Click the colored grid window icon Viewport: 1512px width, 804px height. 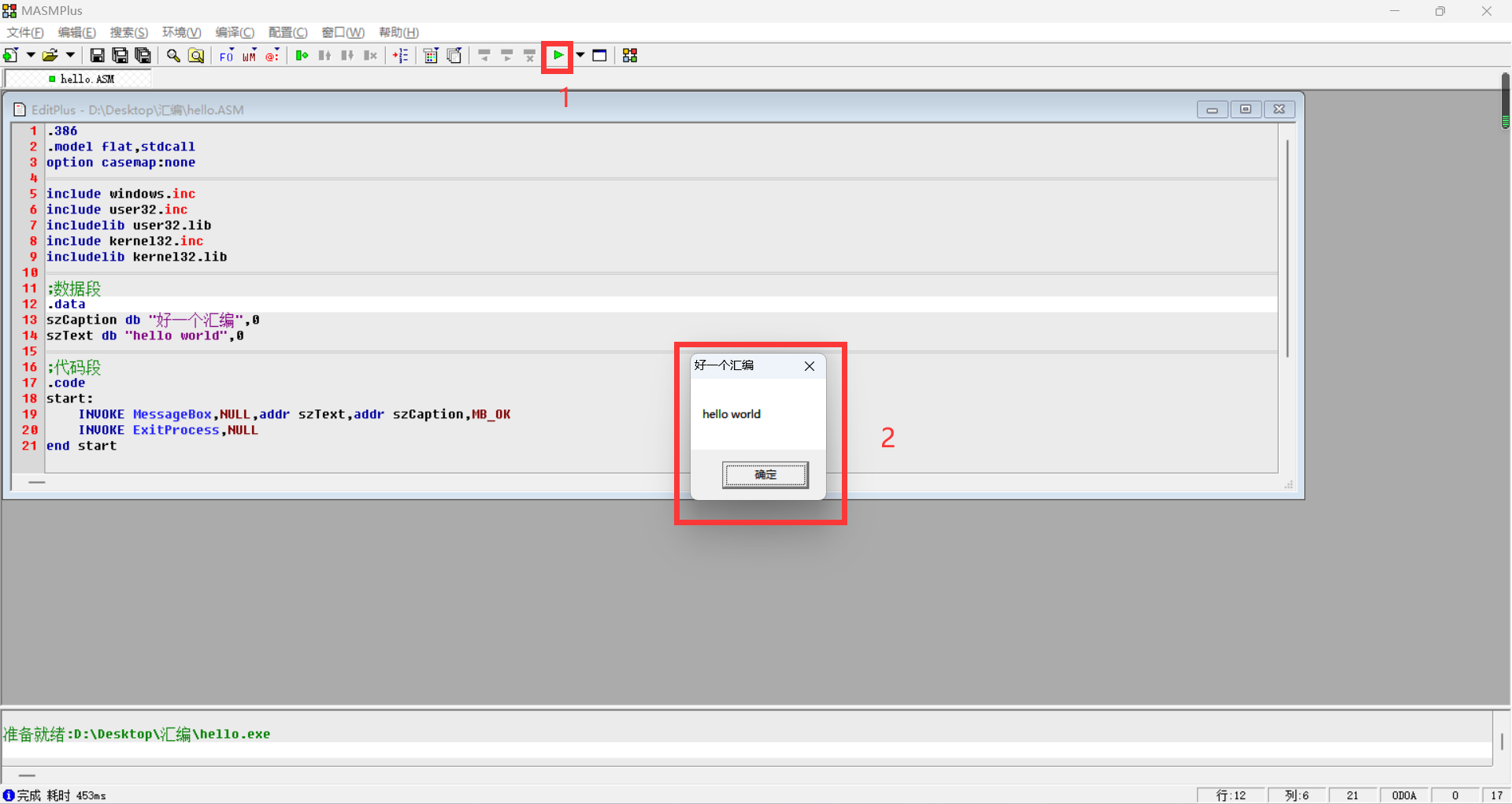pos(431,55)
